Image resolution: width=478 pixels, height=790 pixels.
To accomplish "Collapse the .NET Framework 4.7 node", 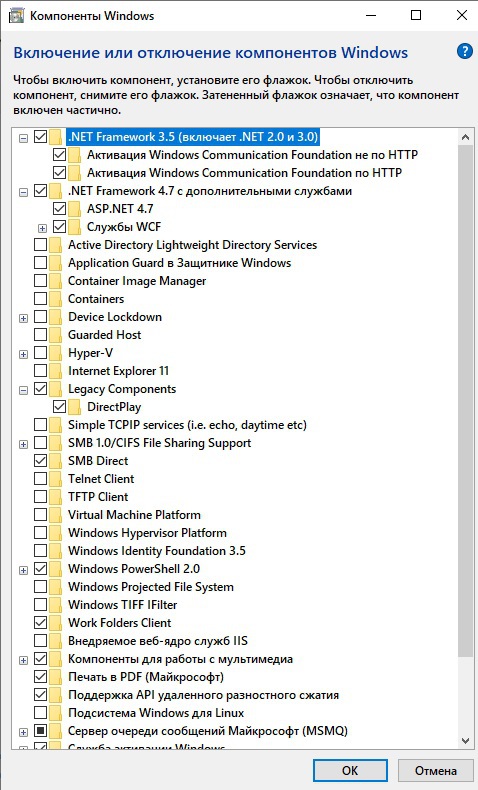I will pos(23,192).
